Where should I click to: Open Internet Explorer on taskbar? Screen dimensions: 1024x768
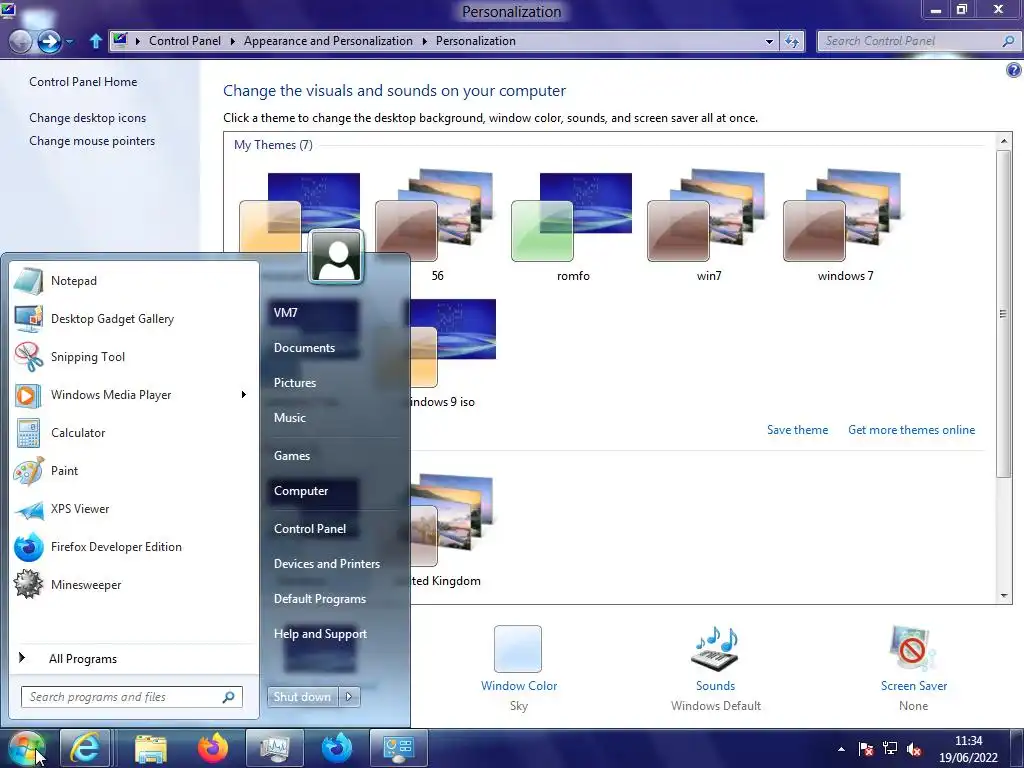pyautogui.click(x=85, y=748)
